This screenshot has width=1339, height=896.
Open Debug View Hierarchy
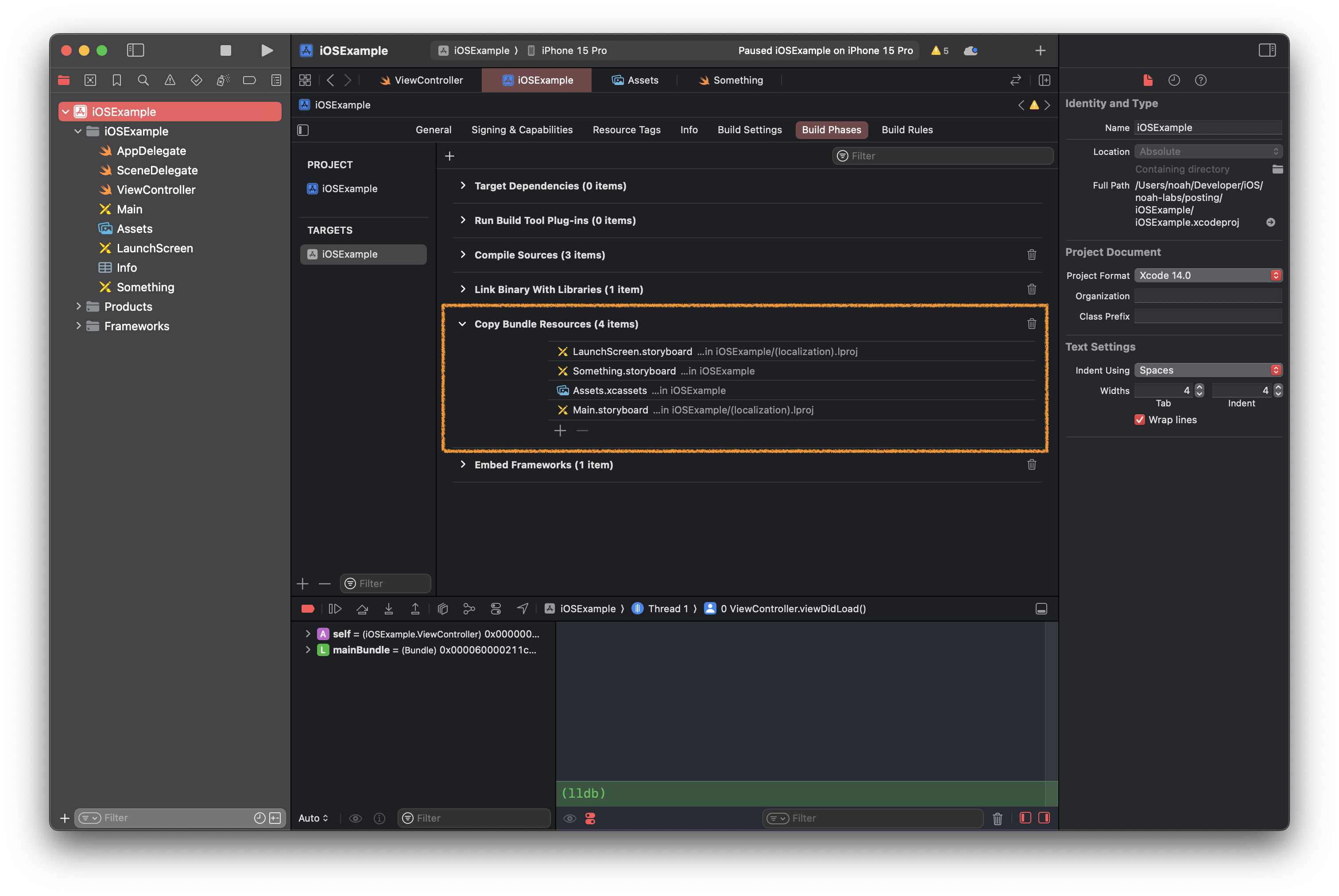pyautogui.click(x=442, y=609)
